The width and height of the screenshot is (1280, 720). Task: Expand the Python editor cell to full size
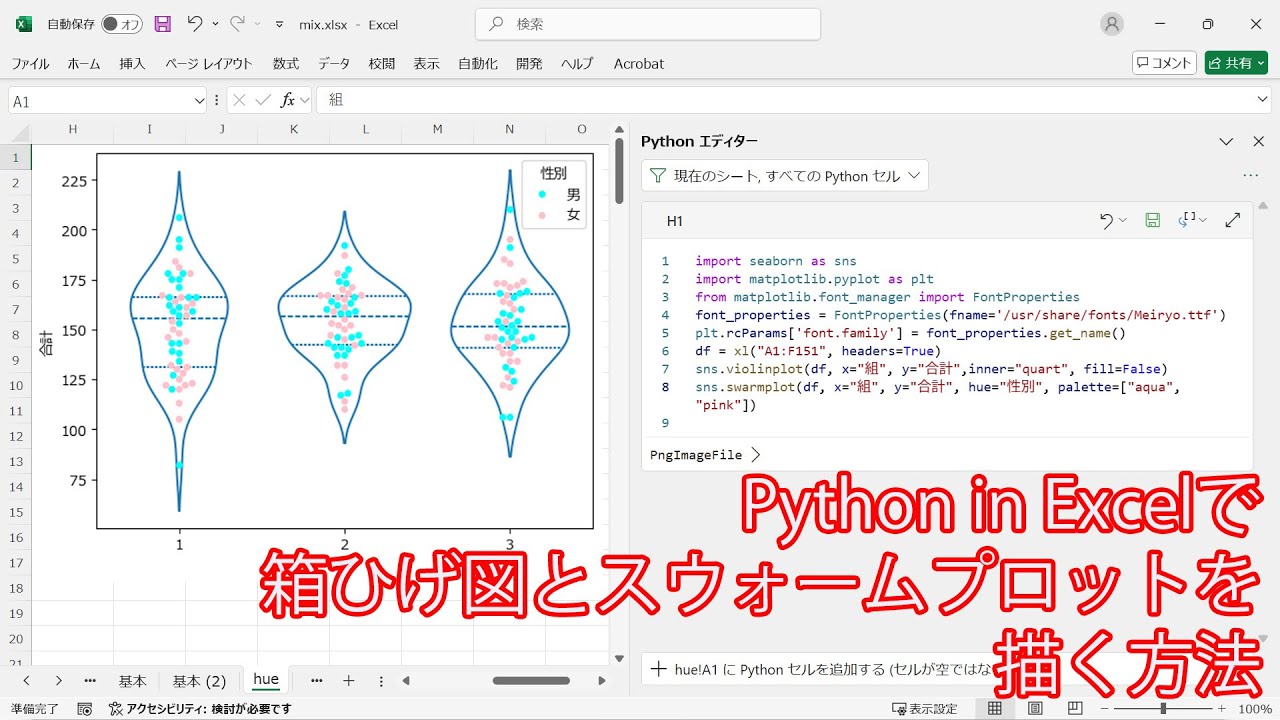click(1232, 220)
